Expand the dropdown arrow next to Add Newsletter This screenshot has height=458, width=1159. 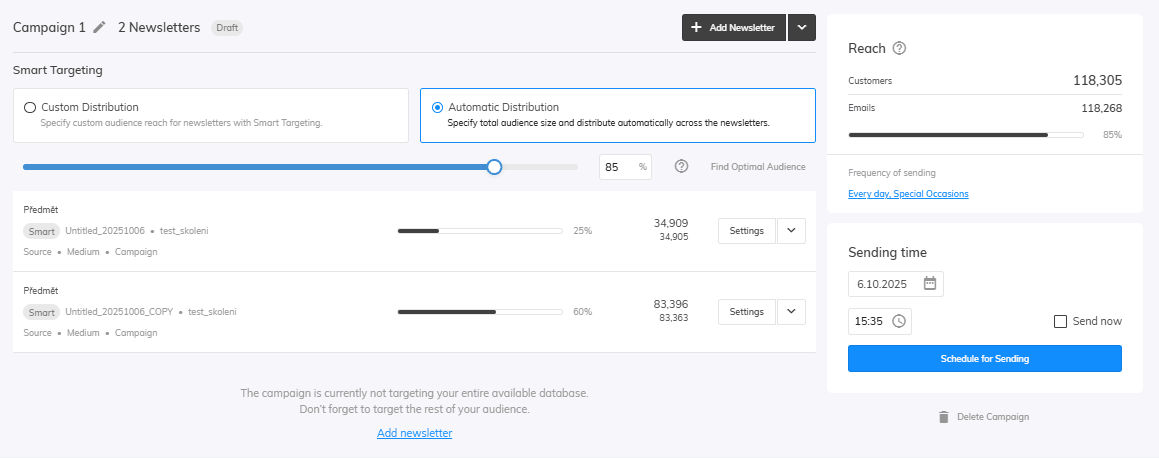pyautogui.click(x=802, y=28)
